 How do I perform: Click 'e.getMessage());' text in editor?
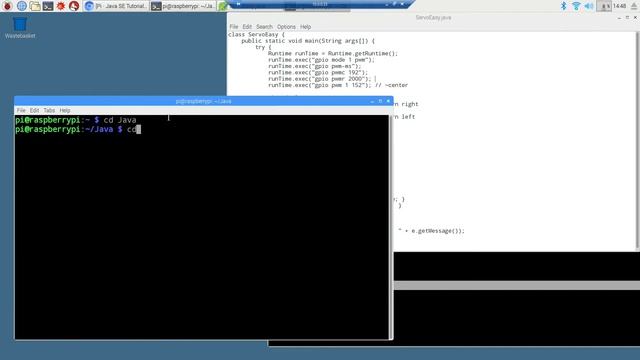(438, 231)
